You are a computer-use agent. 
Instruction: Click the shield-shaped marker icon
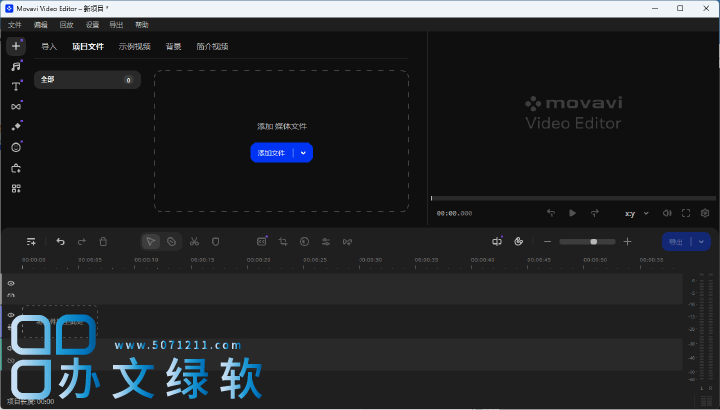[215, 242]
